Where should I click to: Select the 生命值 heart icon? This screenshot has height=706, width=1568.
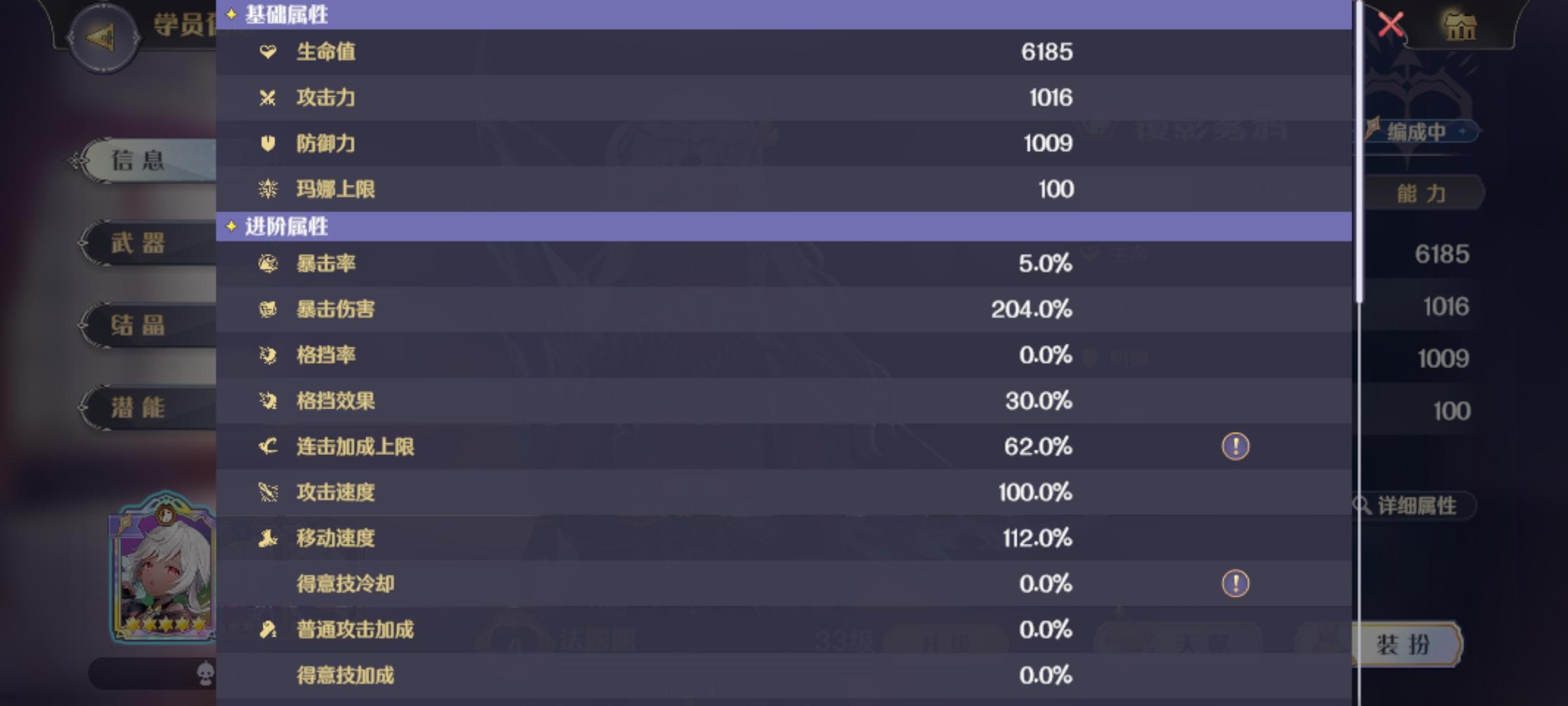click(x=268, y=52)
